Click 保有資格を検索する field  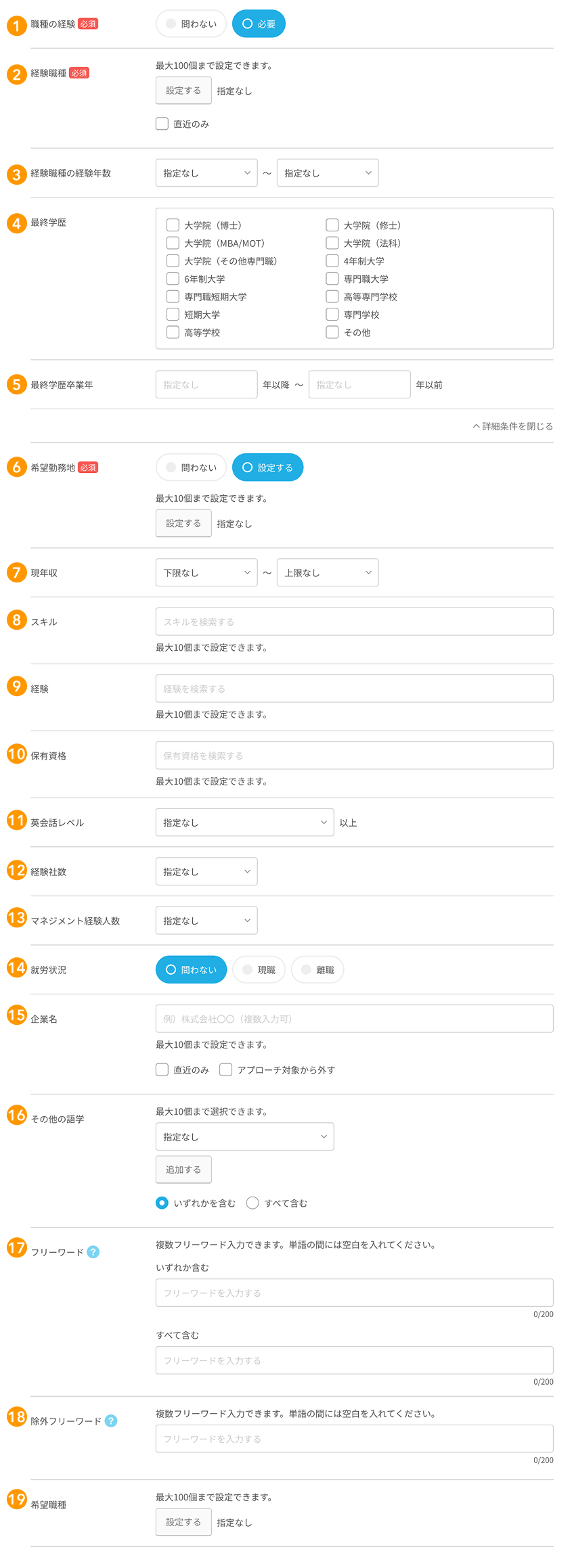(x=355, y=756)
